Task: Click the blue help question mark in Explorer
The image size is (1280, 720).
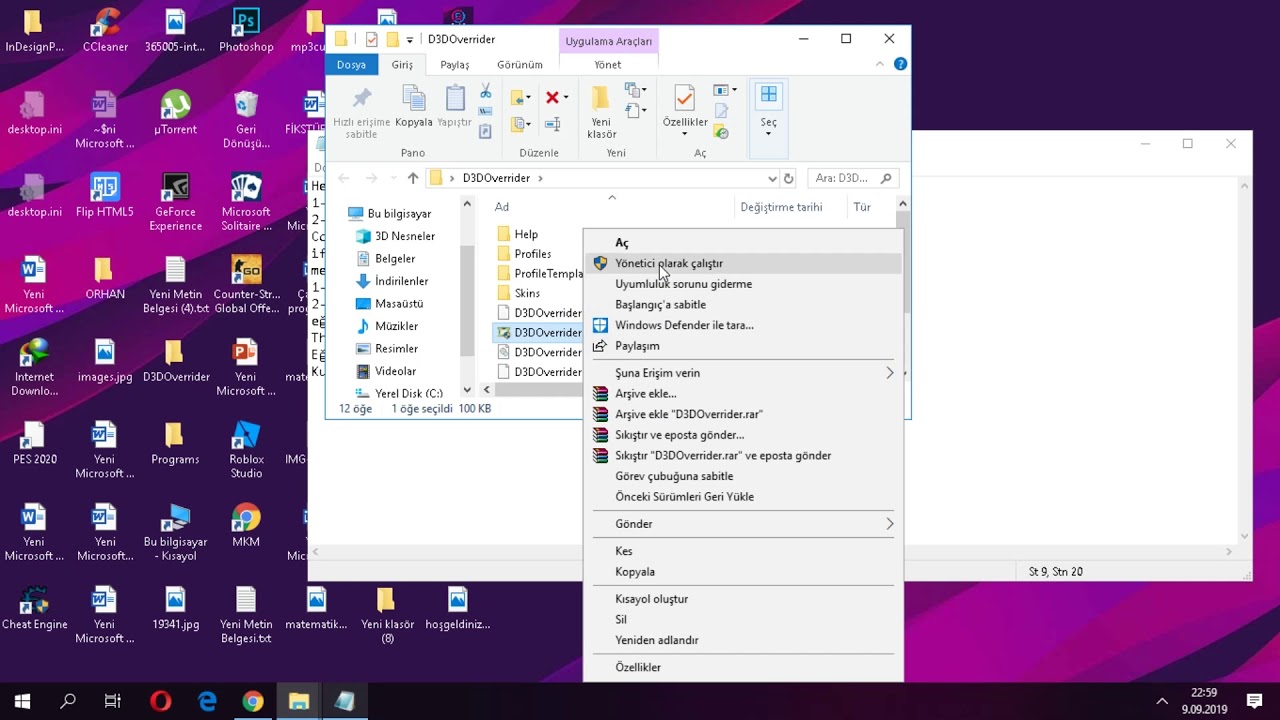Action: (x=900, y=64)
